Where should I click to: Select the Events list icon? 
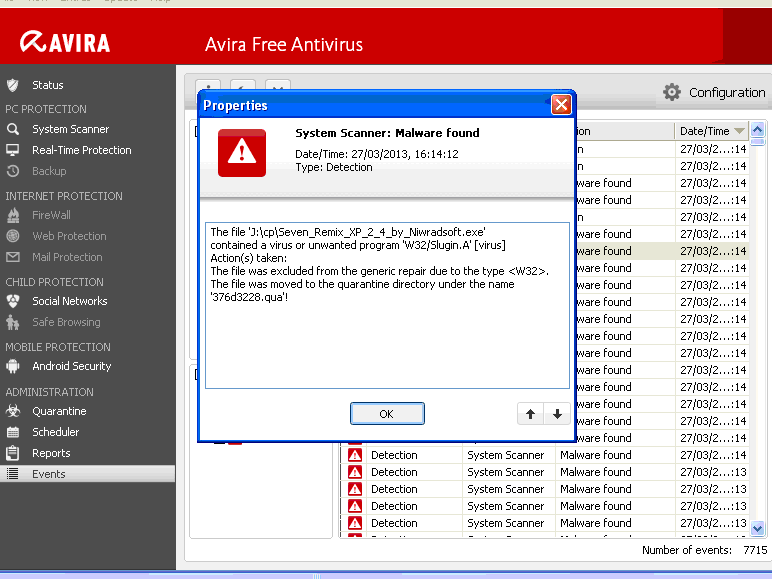coord(13,474)
